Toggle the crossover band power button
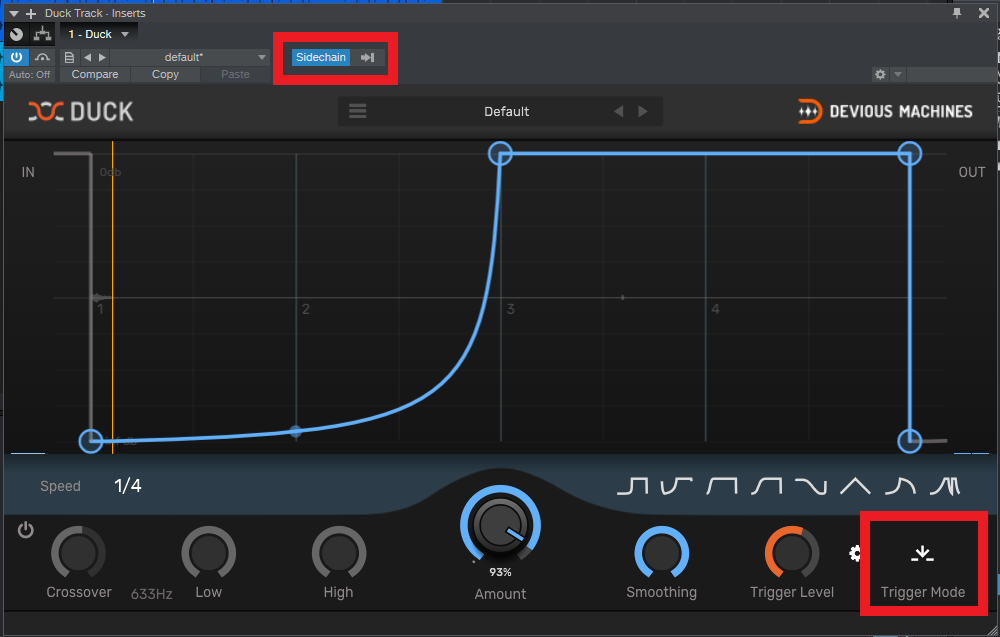Viewport: 1000px width, 637px height. click(x=26, y=530)
